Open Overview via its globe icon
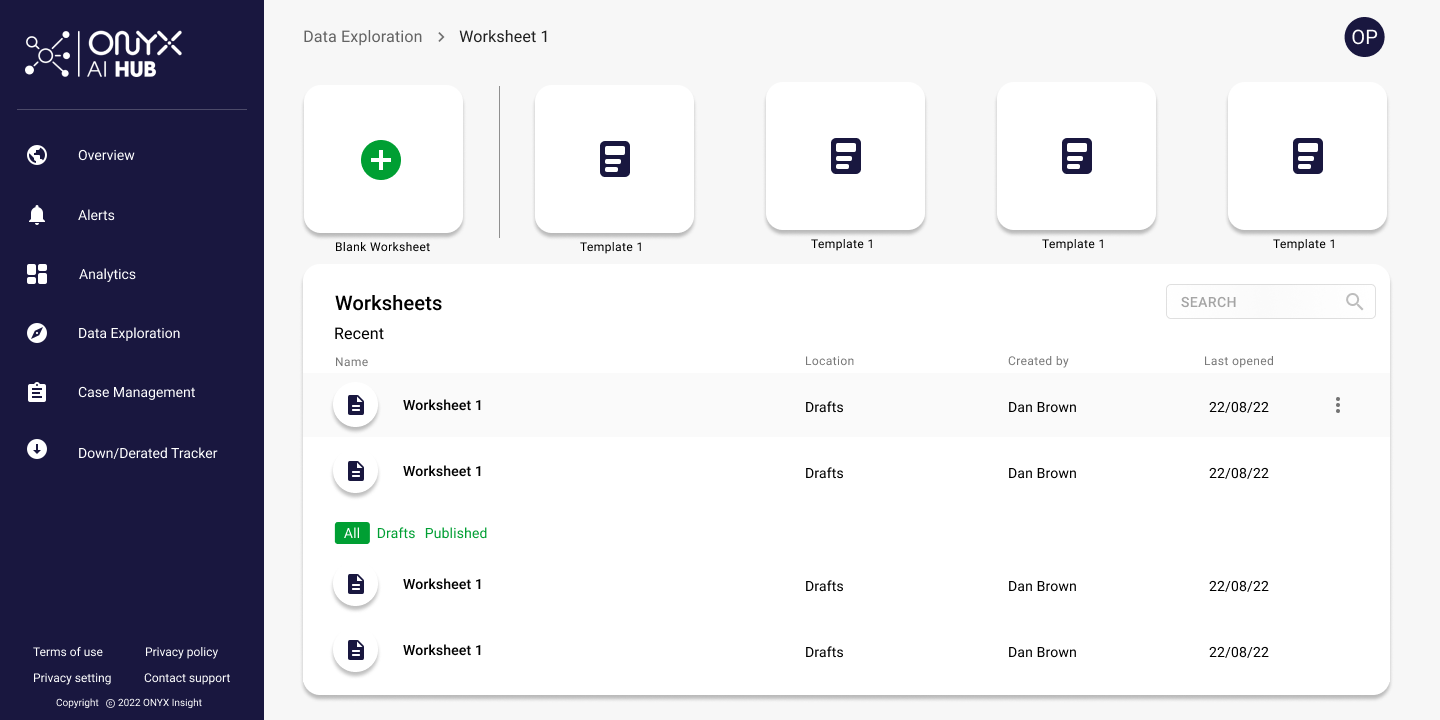Screen dimensions: 1440x720 coord(37,155)
